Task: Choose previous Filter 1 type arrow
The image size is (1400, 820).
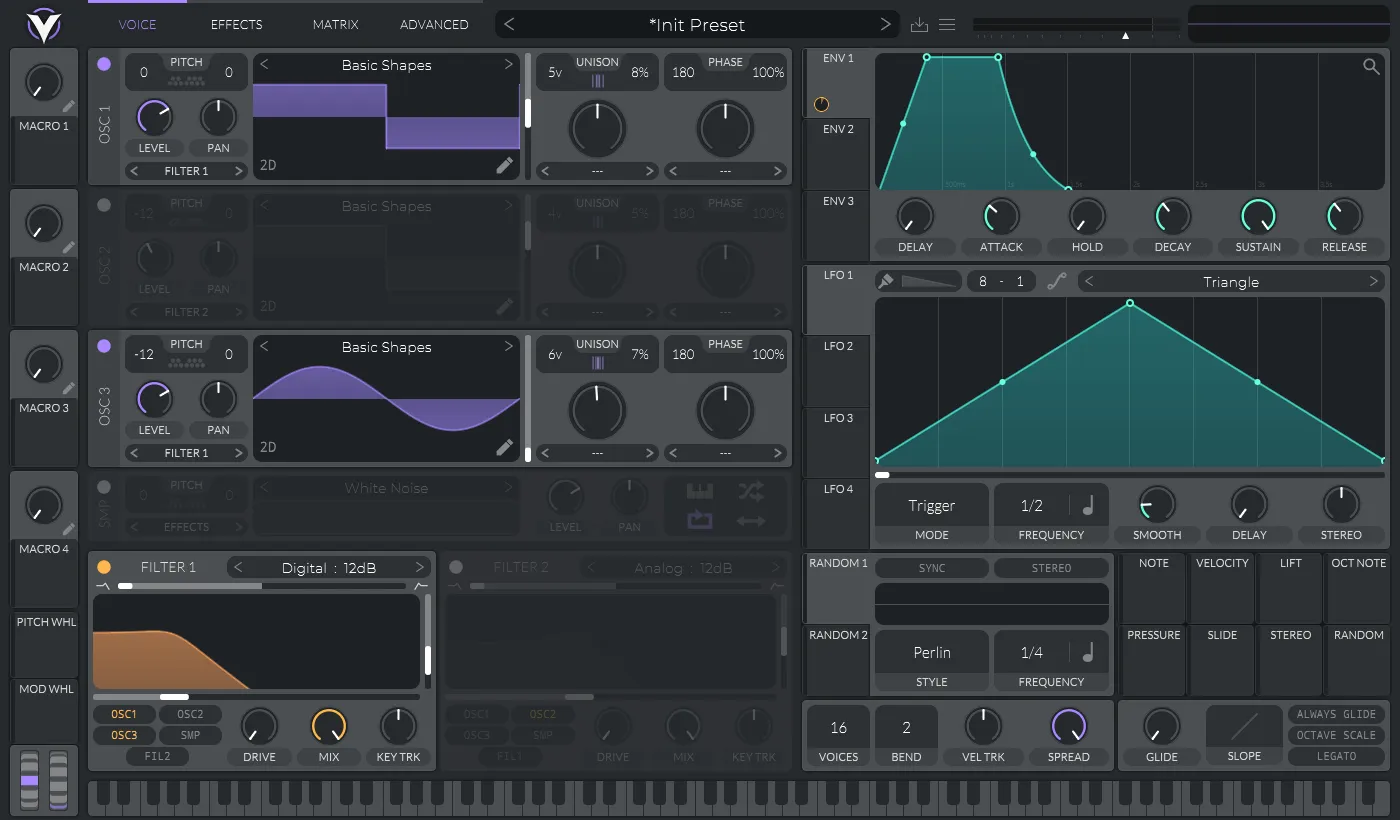Action: coord(238,568)
